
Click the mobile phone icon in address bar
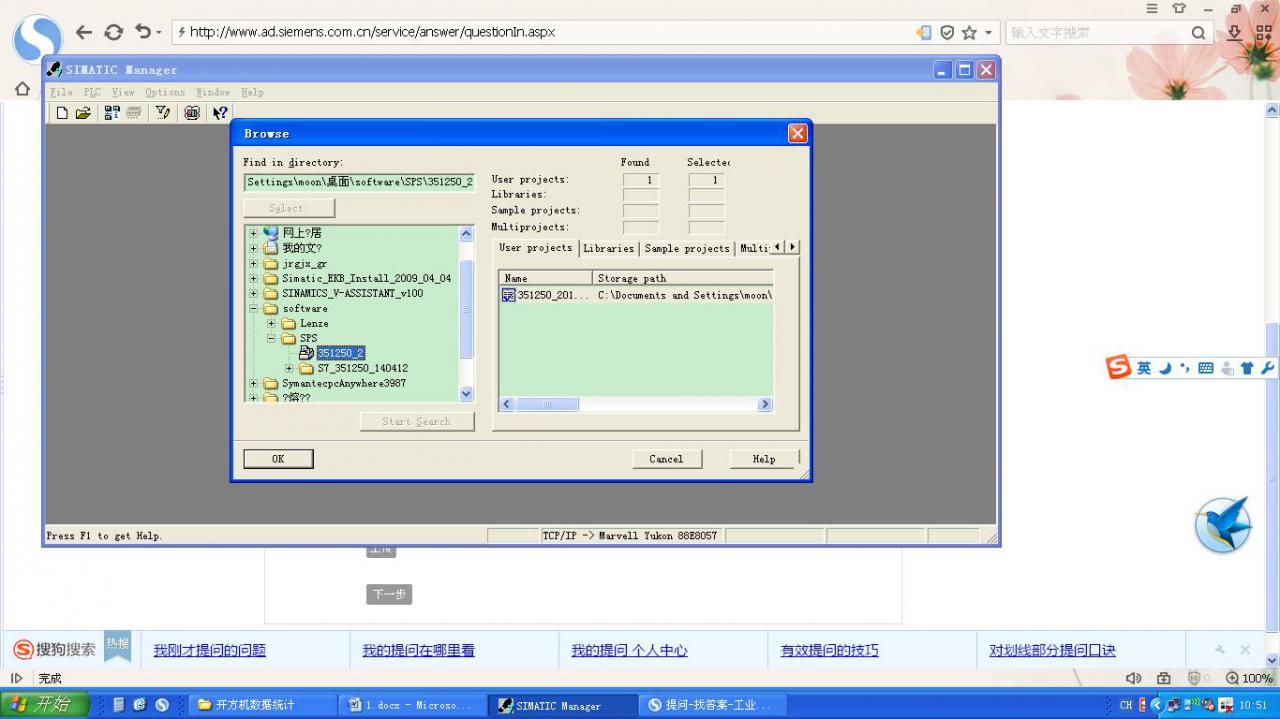924,32
